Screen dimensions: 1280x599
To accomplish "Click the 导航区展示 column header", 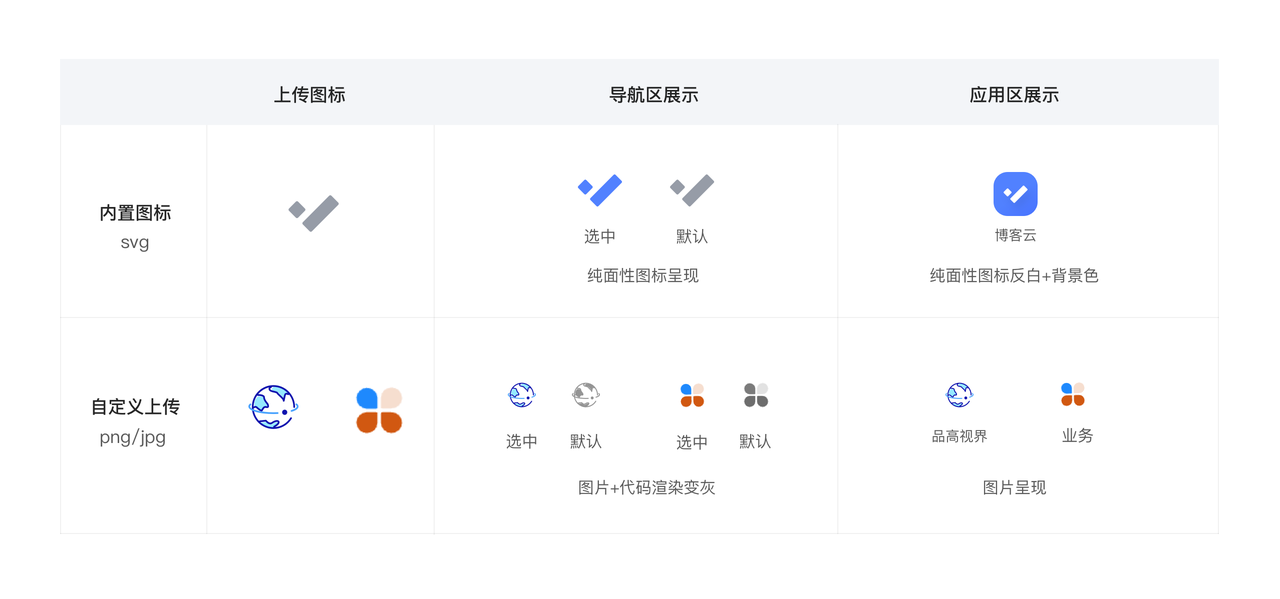I will coord(653,95).
